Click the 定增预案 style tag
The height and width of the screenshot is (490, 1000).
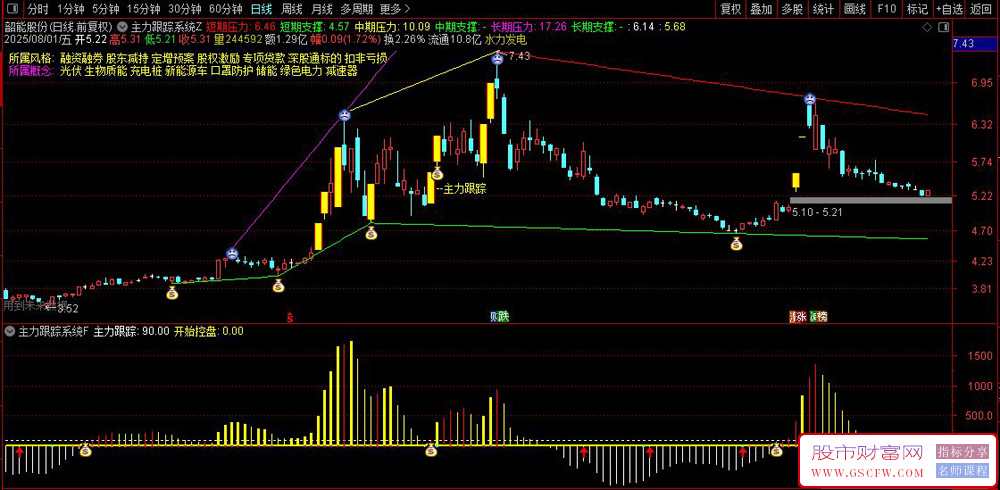pyautogui.click(x=172, y=57)
